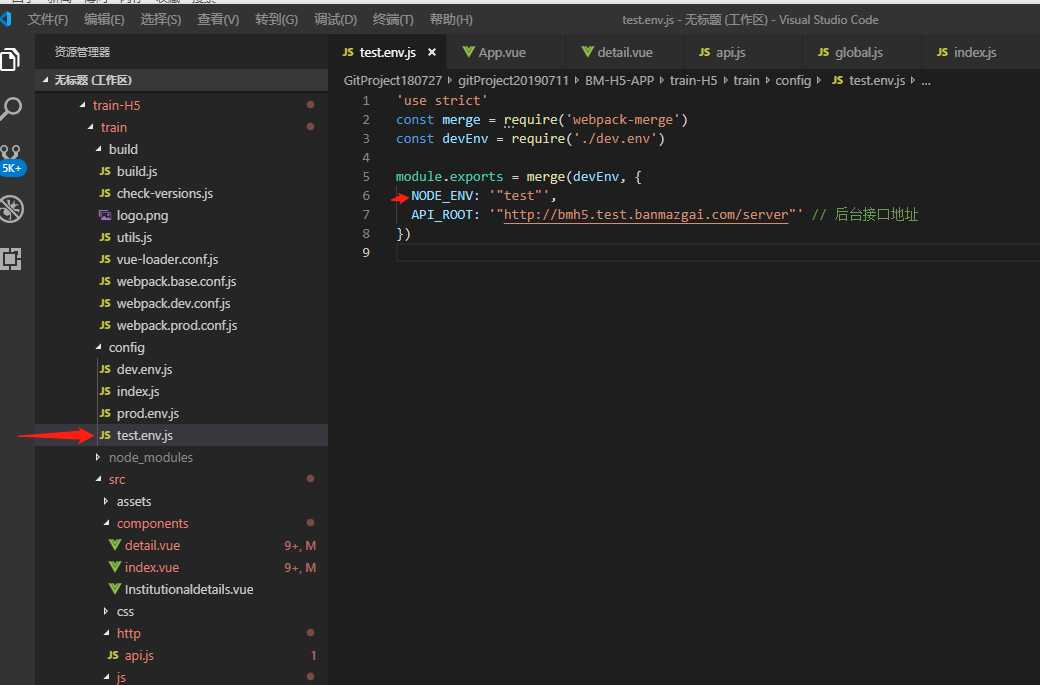
Task: Open detail.vue in components folder
Action: click(181, 545)
